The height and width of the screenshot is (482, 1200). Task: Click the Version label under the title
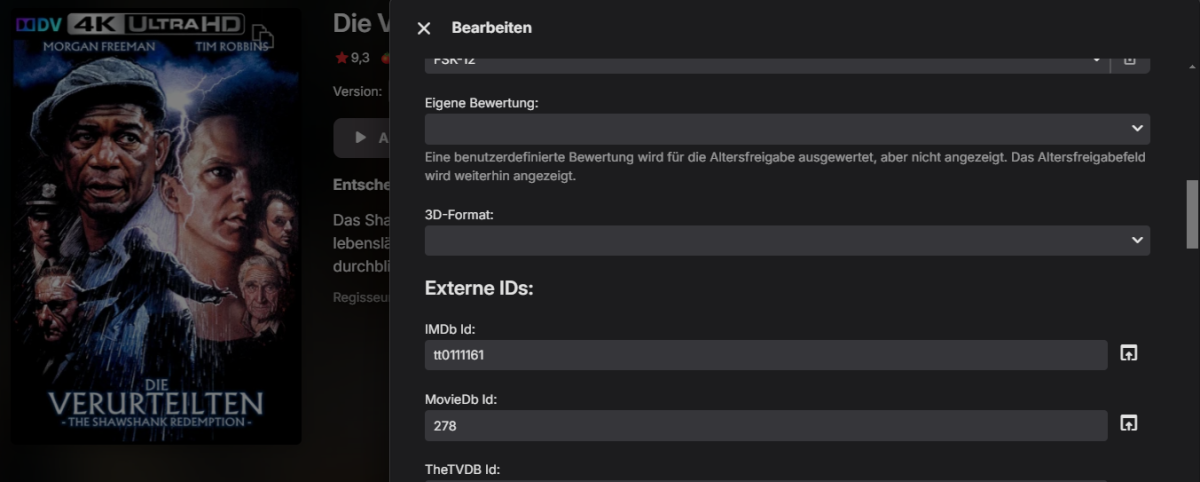357,91
